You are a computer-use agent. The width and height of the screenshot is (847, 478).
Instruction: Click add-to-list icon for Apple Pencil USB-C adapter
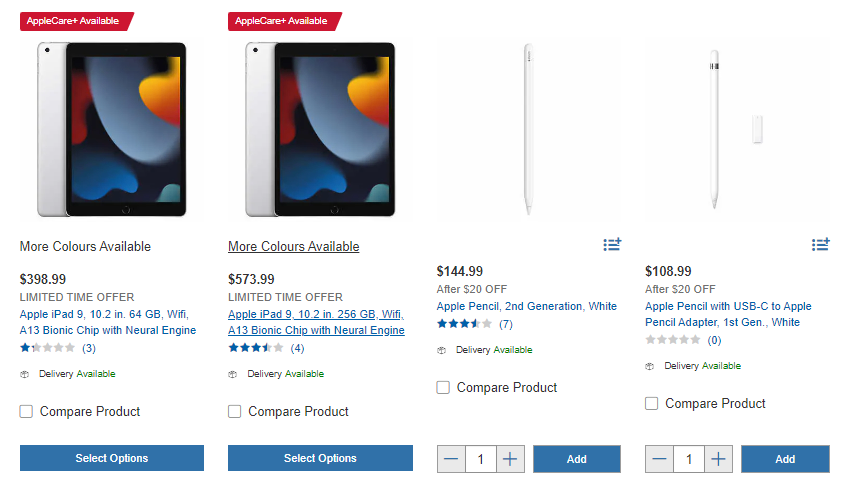pos(821,244)
